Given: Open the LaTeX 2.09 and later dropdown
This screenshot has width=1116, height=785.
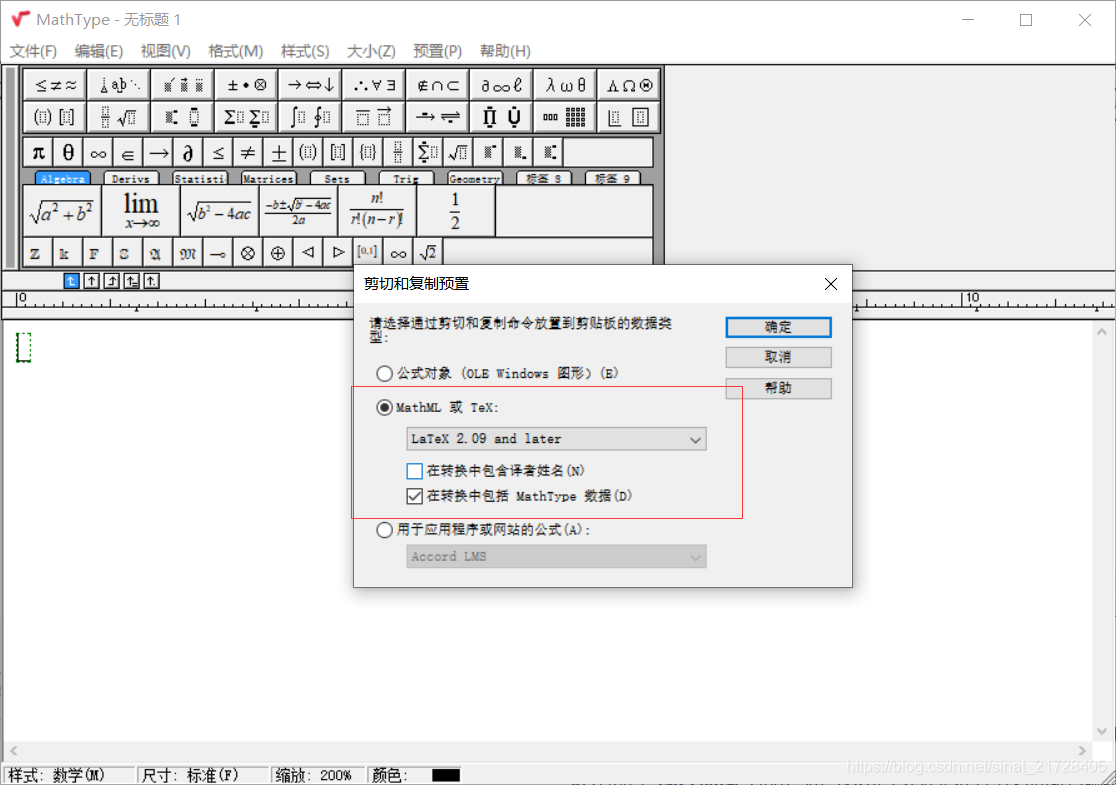Looking at the screenshot, I should [557, 439].
